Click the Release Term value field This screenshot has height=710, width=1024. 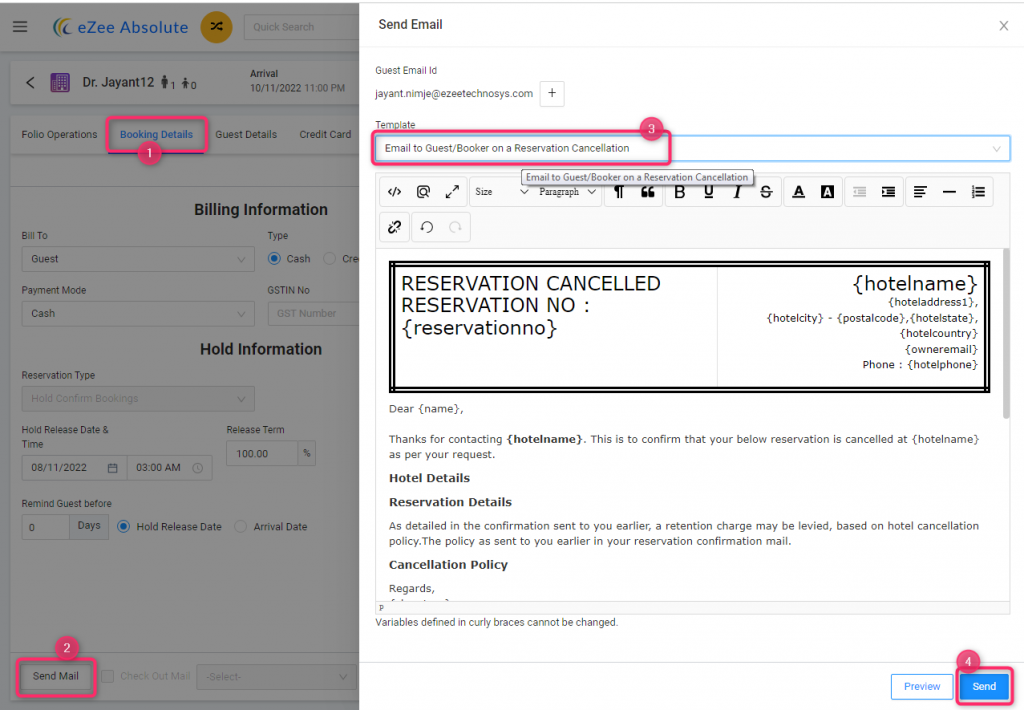[x=262, y=454]
